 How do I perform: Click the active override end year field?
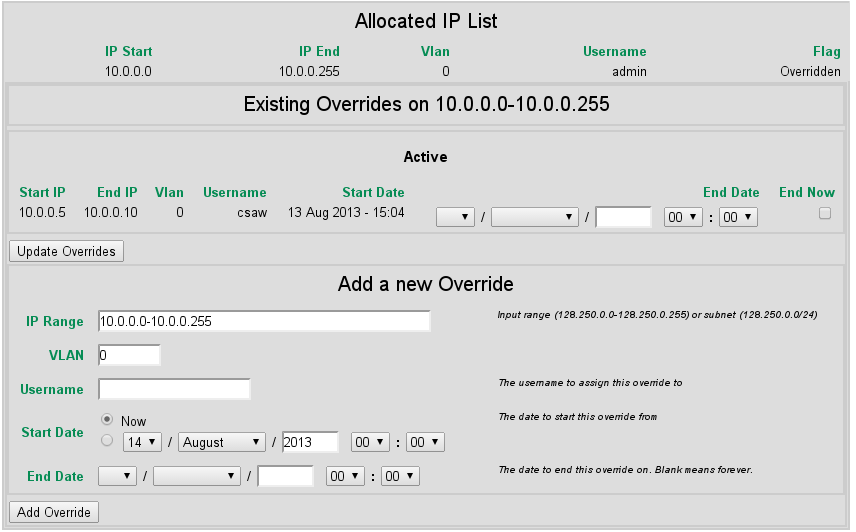pos(623,217)
